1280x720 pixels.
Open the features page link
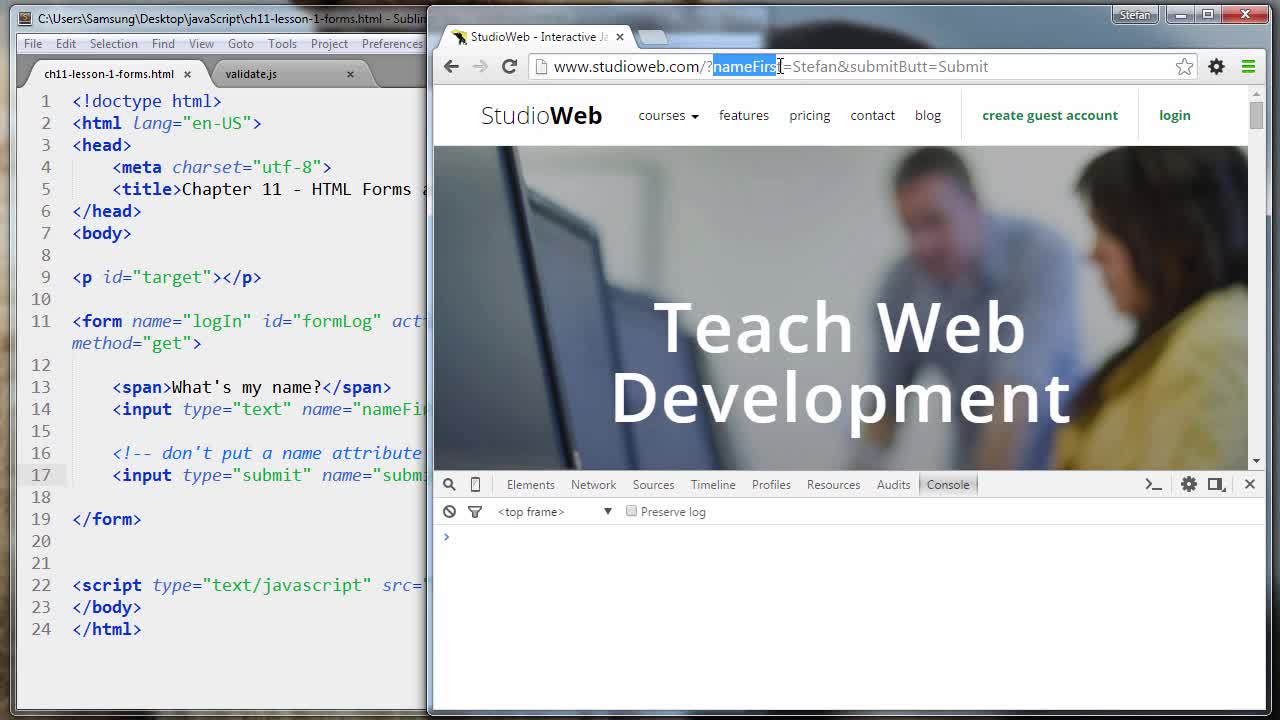point(744,115)
